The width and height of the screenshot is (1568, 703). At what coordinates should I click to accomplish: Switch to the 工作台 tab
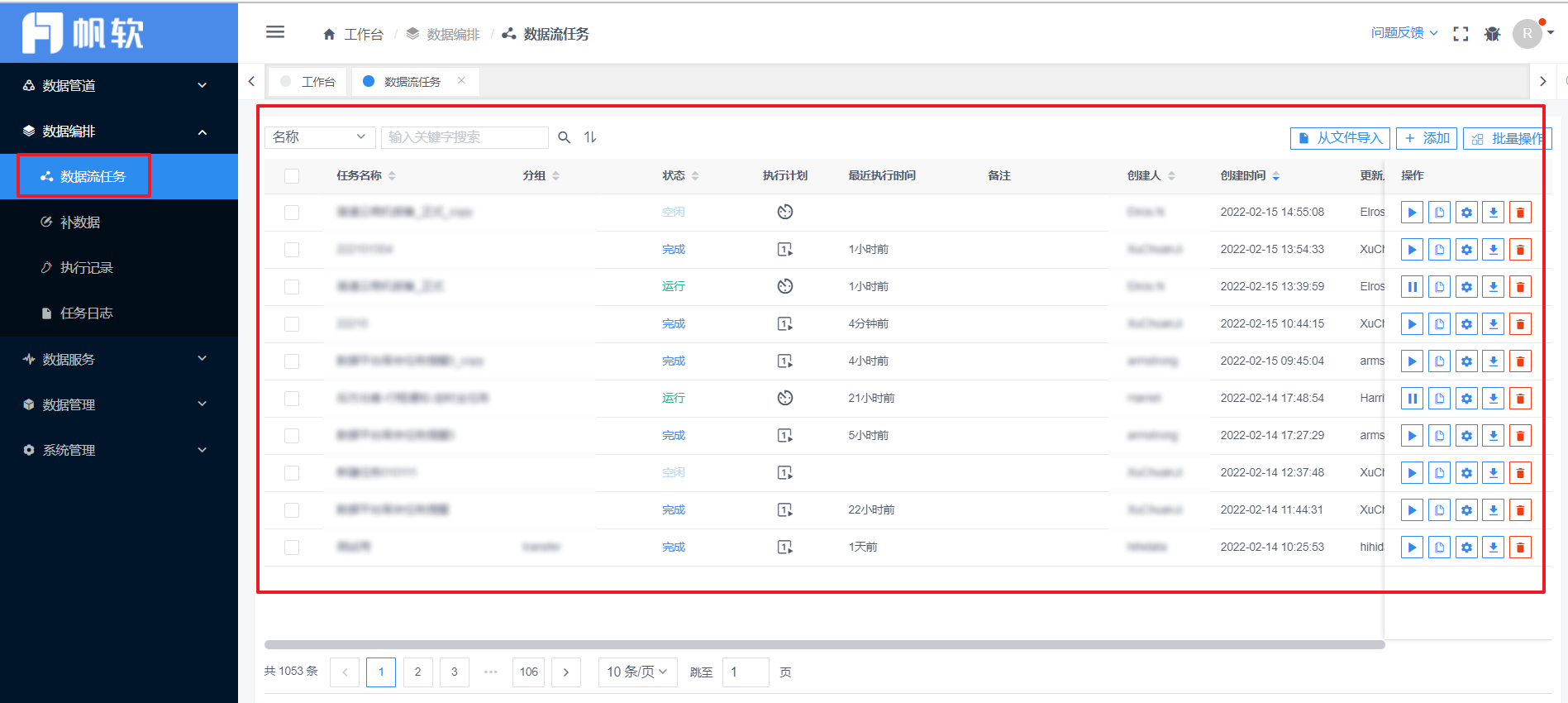pos(309,82)
